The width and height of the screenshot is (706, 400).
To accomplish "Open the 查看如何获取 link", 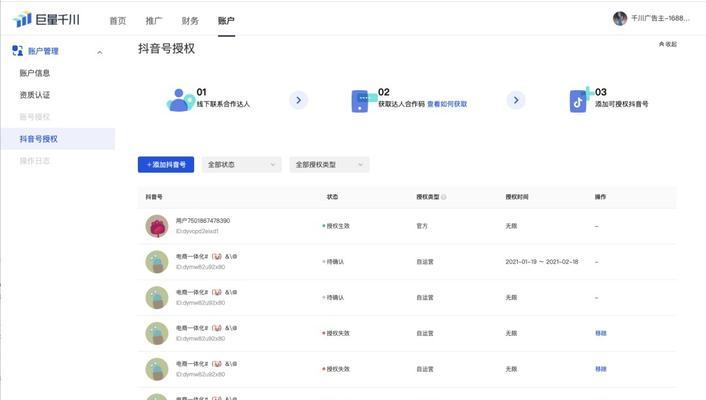I will (x=447, y=104).
